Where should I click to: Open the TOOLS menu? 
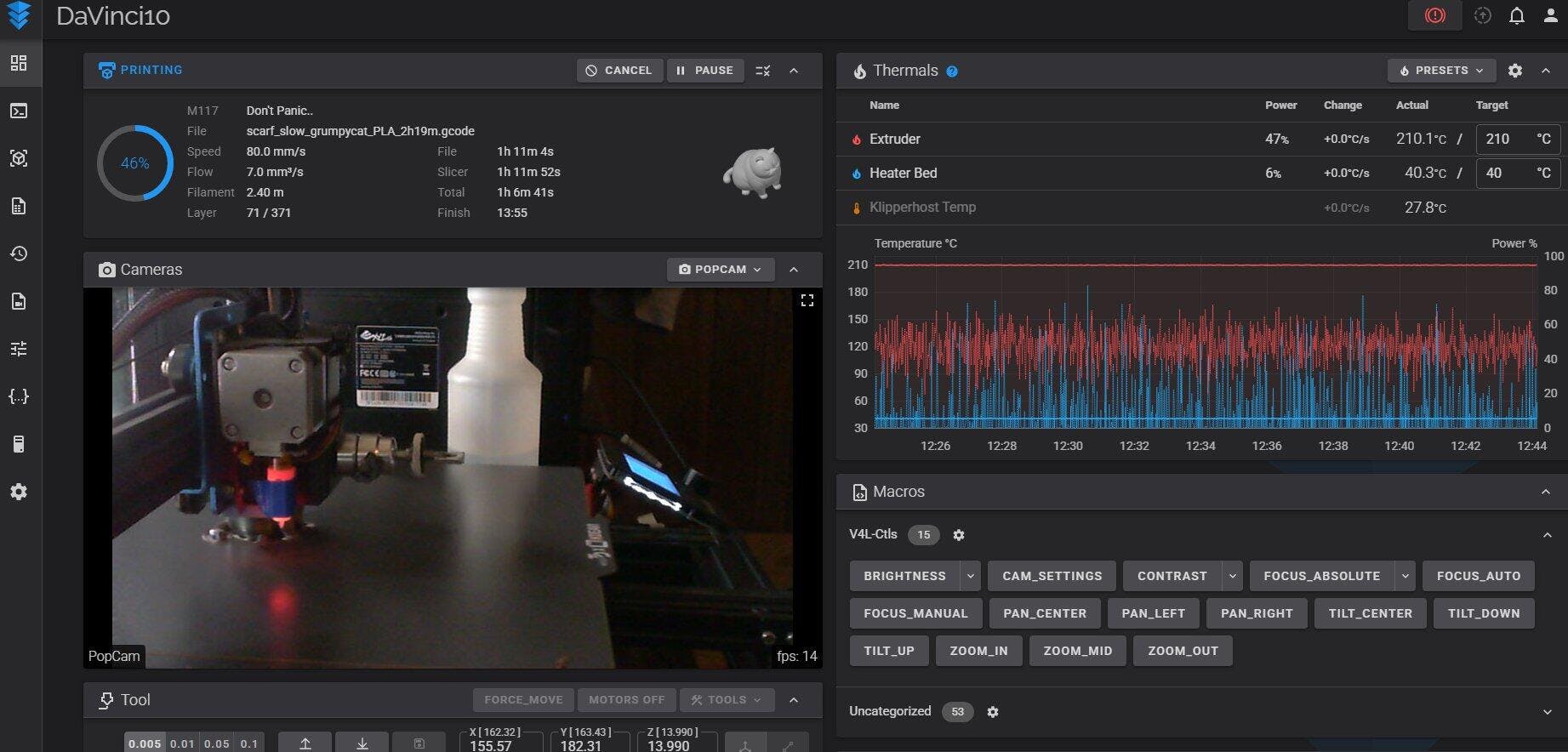coord(726,700)
